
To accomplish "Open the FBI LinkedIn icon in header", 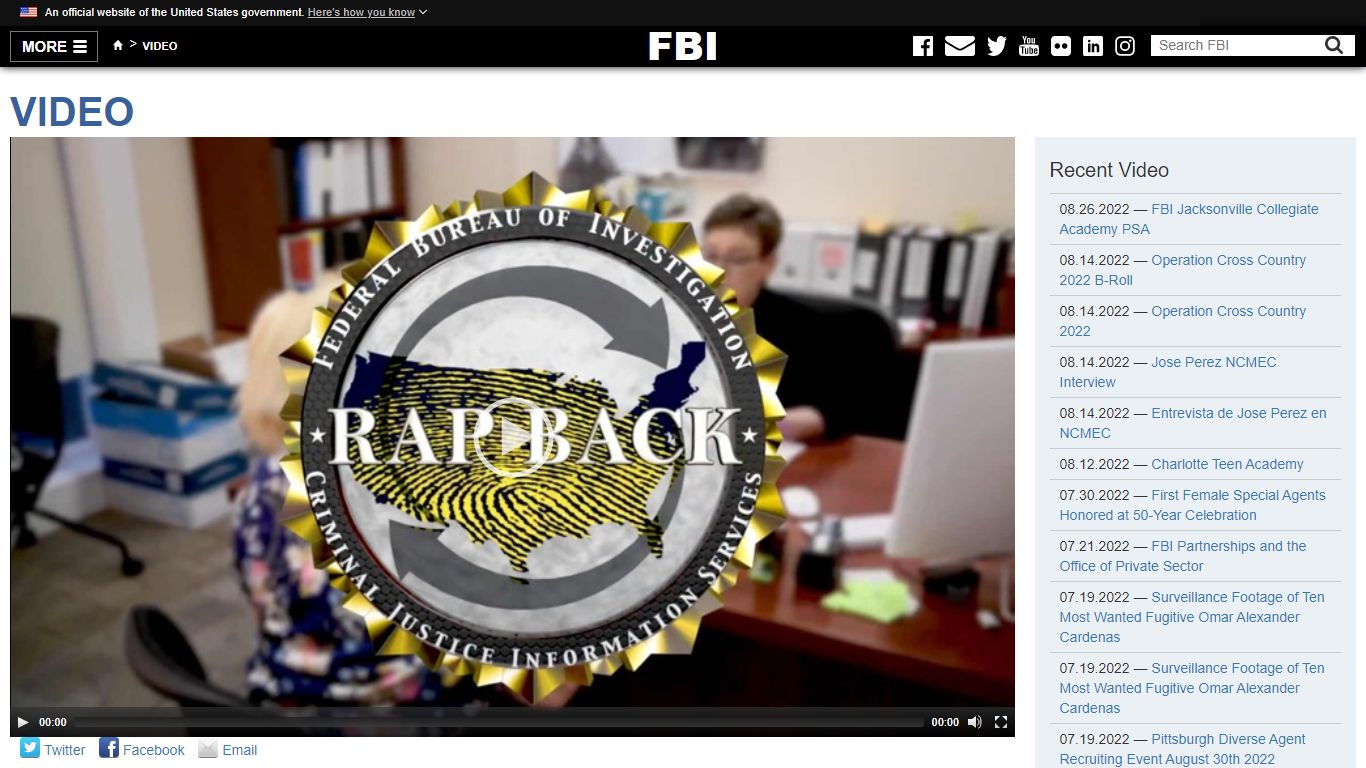I will click(1093, 46).
